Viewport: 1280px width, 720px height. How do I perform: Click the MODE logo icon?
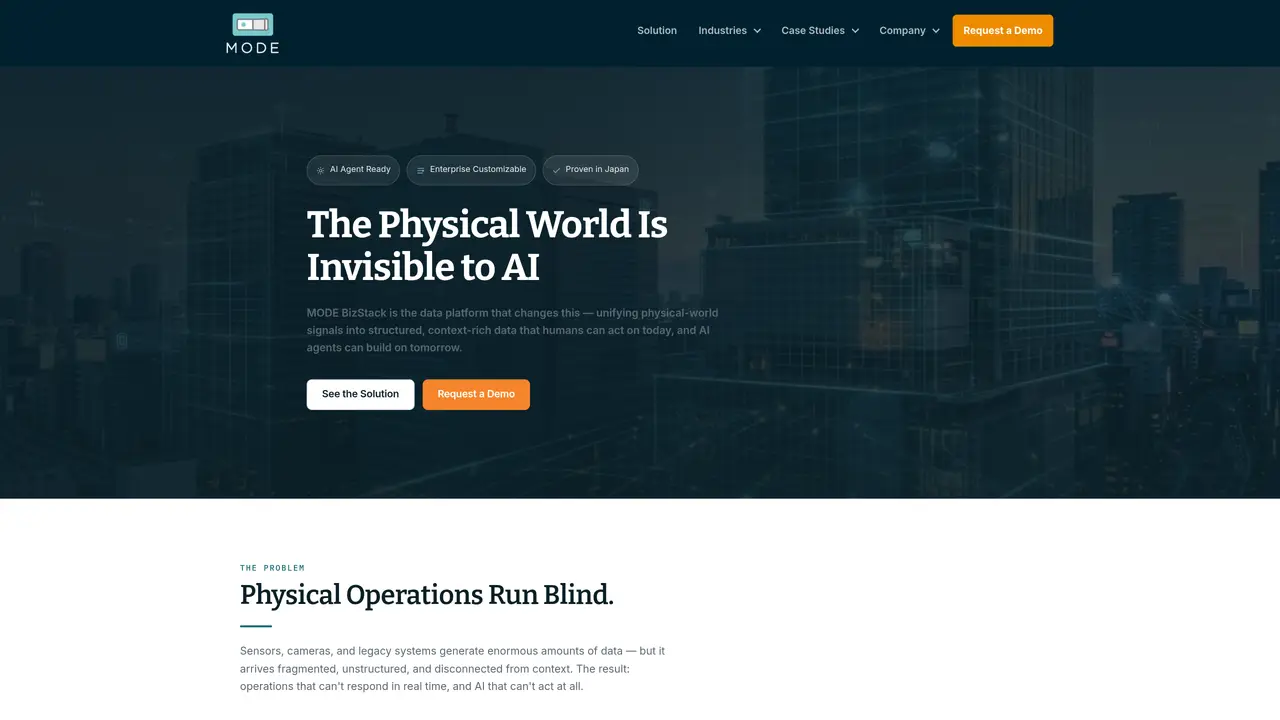(252, 25)
